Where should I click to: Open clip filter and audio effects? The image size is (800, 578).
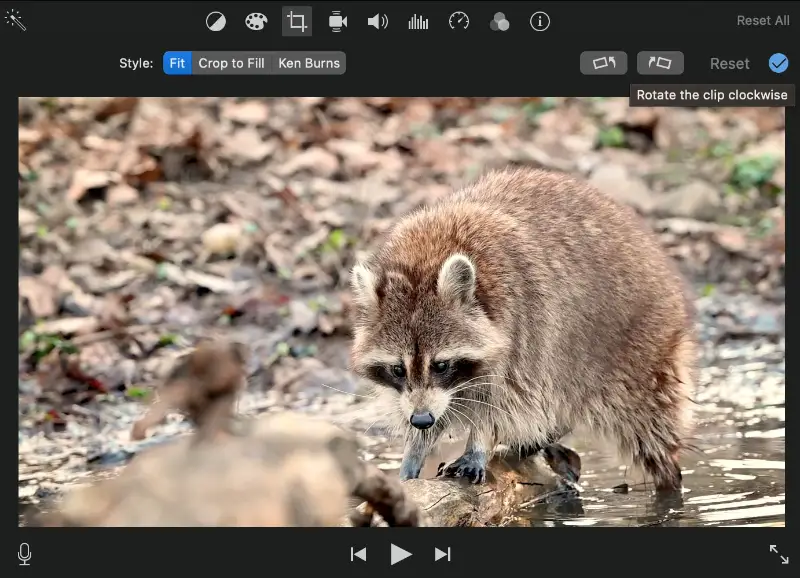499,21
